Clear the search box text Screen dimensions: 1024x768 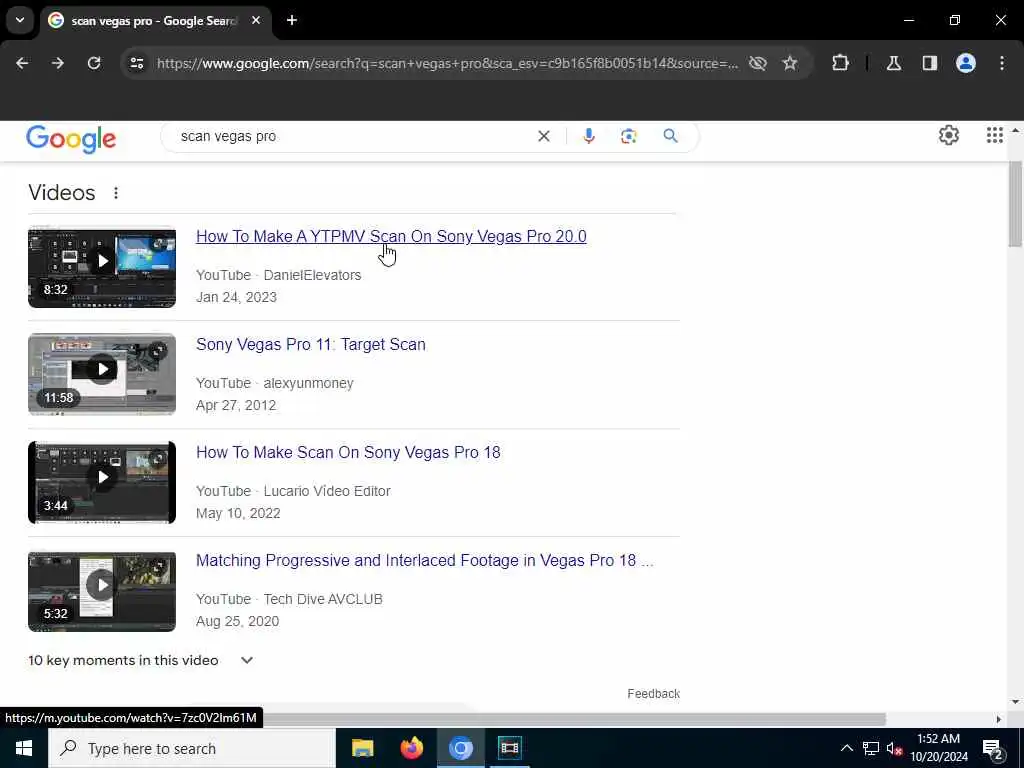point(543,136)
